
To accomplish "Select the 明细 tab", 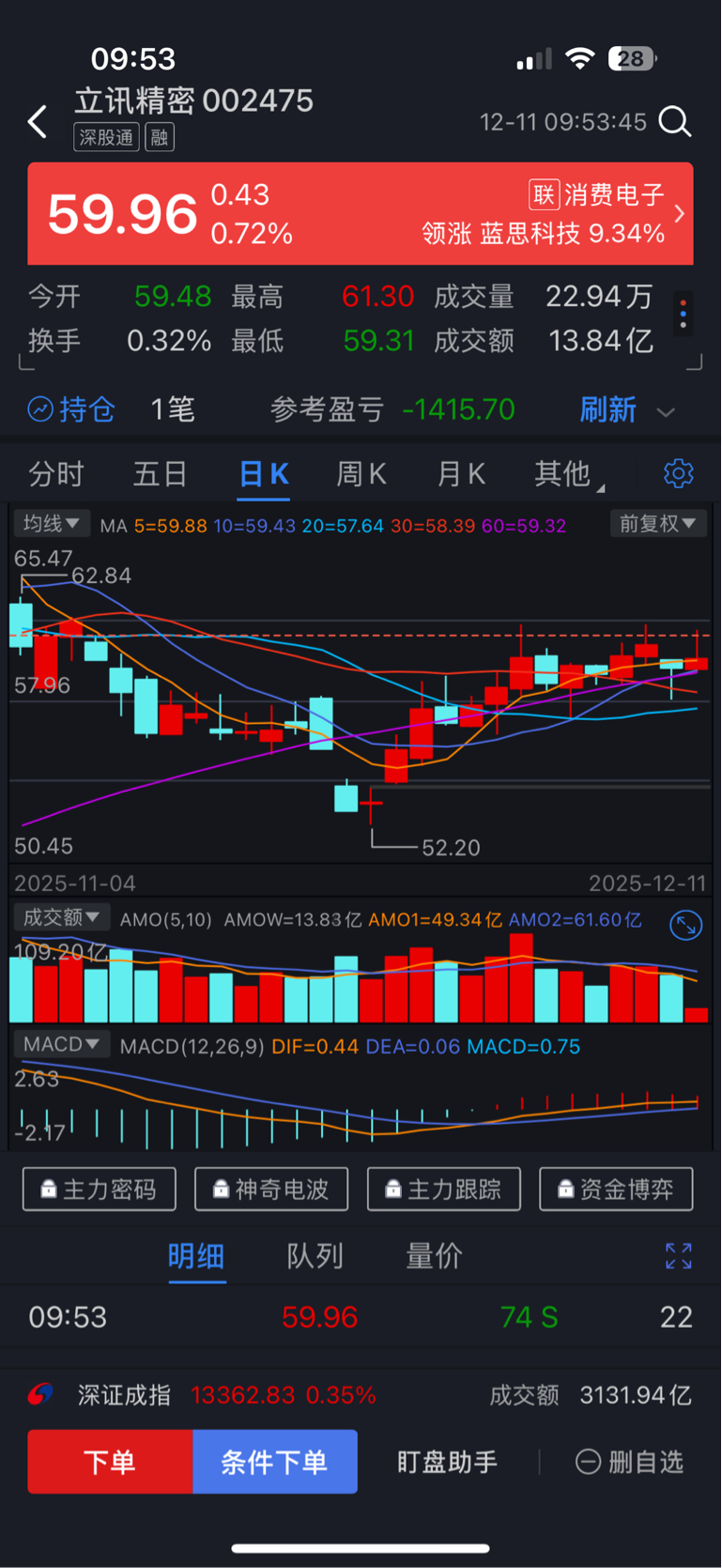I will click(196, 1256).
